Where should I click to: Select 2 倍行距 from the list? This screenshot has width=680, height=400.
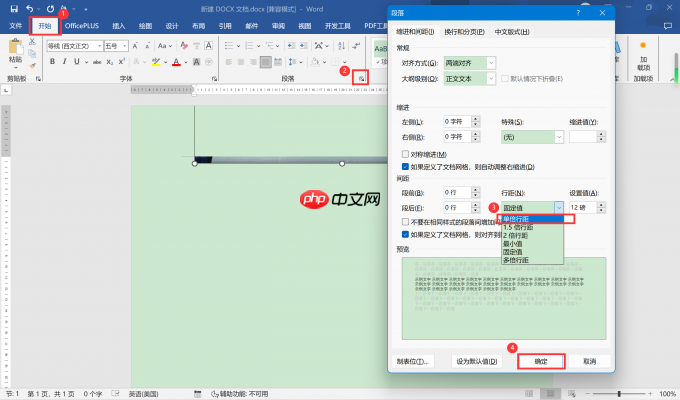tap(533, 236)
